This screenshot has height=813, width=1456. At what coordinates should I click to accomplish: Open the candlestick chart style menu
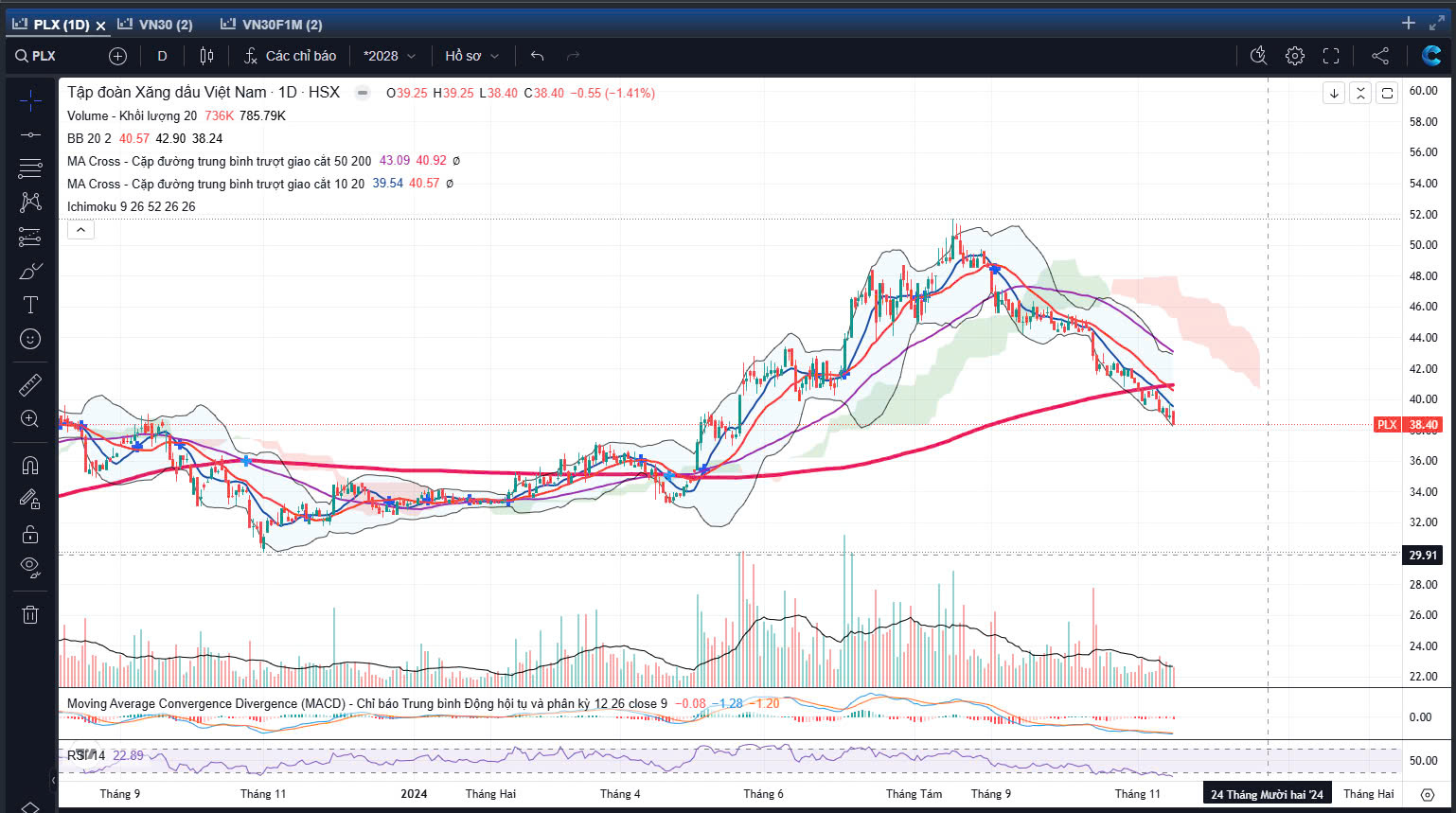pyautogui.click(x=206, y=56)
